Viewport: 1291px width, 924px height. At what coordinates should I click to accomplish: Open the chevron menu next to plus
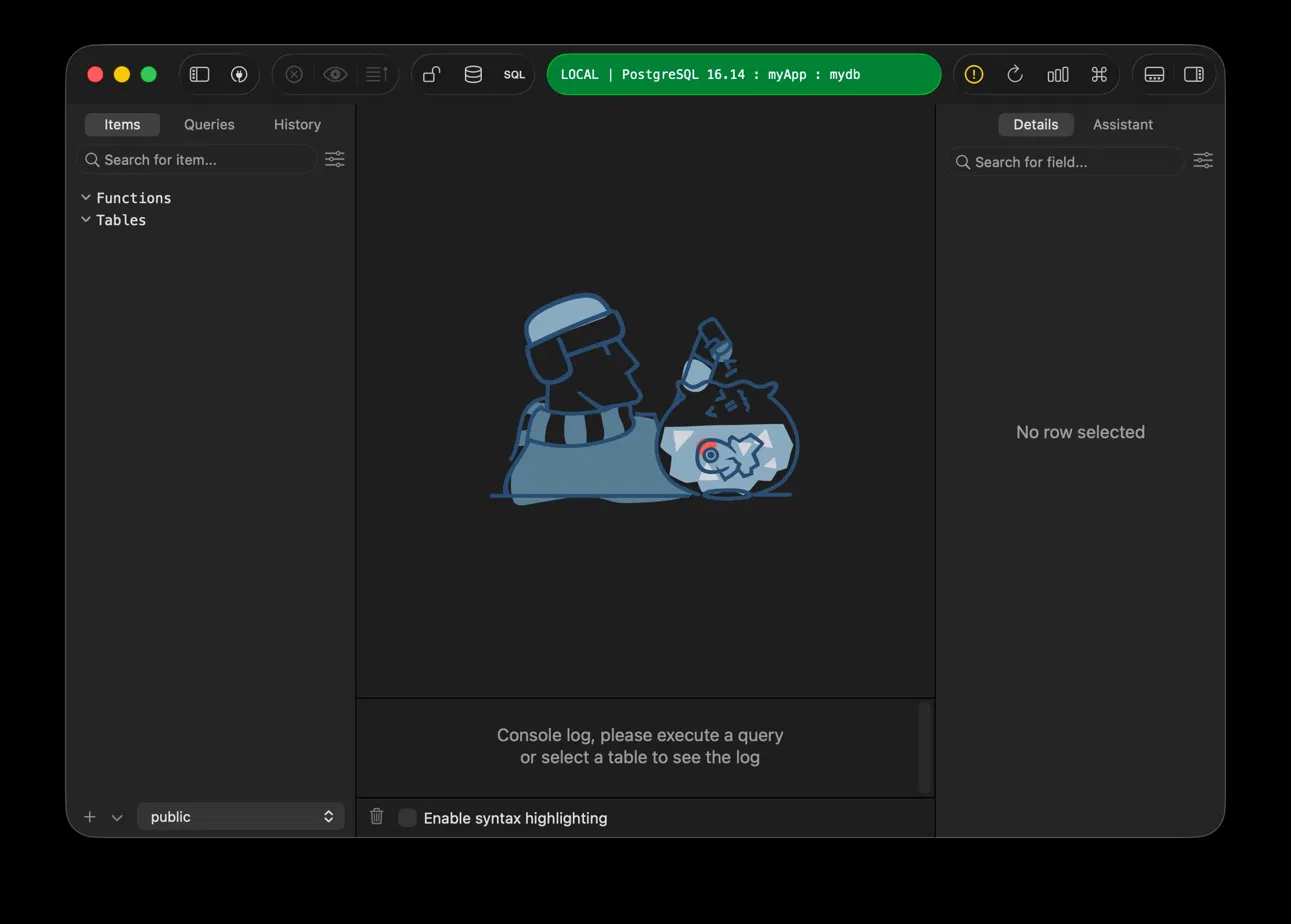[x=117, y=817]
